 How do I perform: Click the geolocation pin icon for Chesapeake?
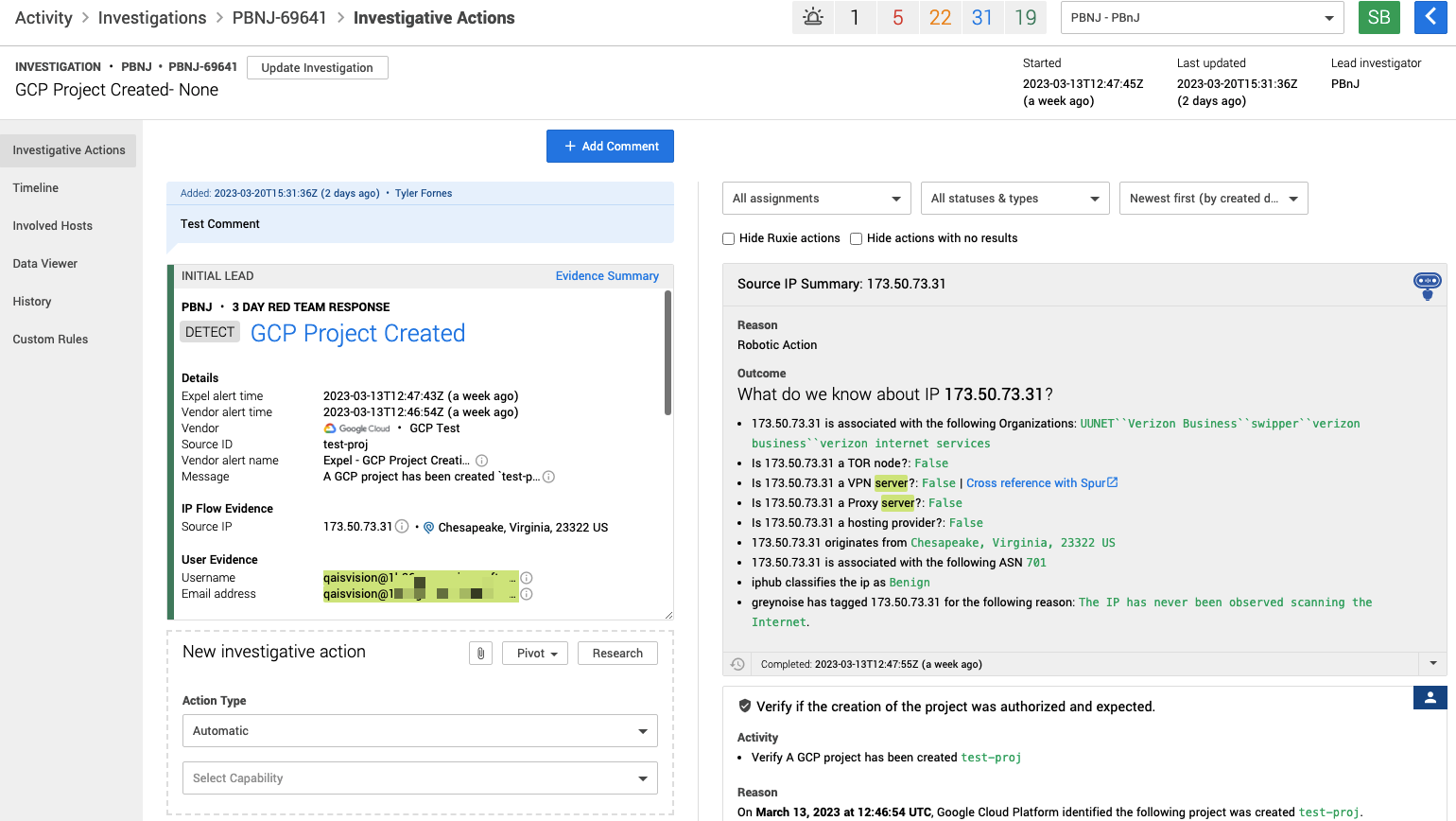(x=428, y=528)
